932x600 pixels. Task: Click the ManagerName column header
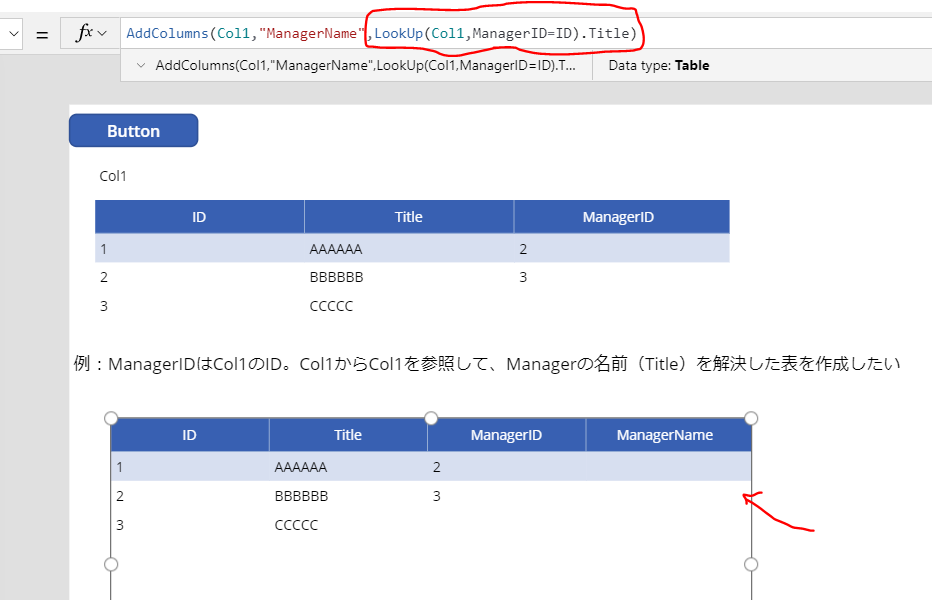point(669,435)
